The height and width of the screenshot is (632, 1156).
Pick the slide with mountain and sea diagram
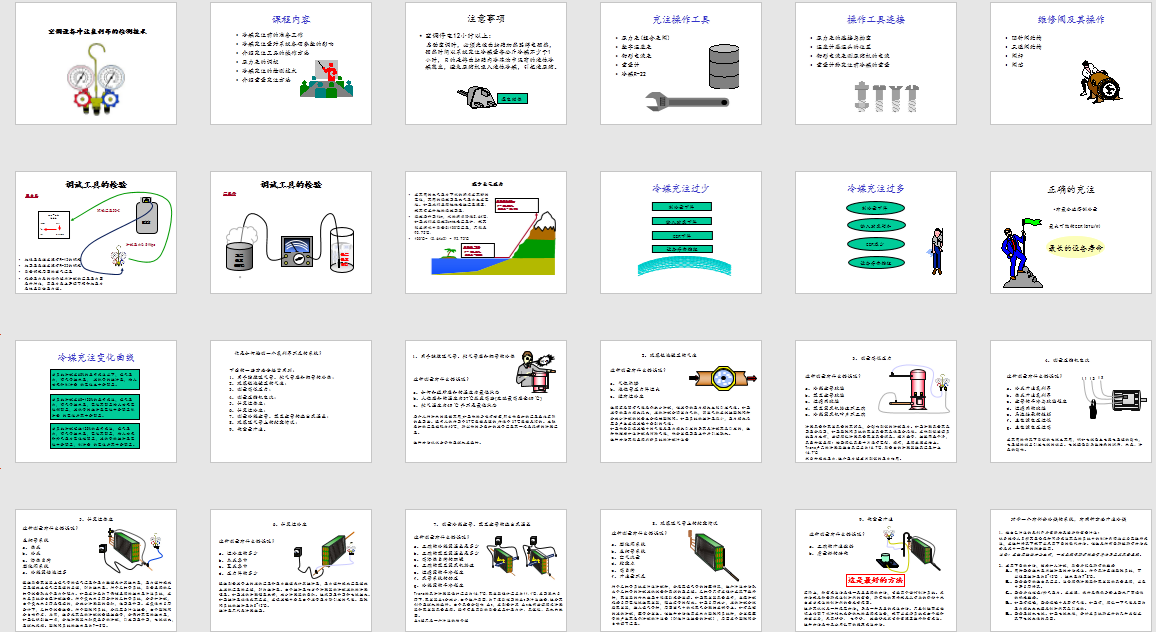pos(486,232)
